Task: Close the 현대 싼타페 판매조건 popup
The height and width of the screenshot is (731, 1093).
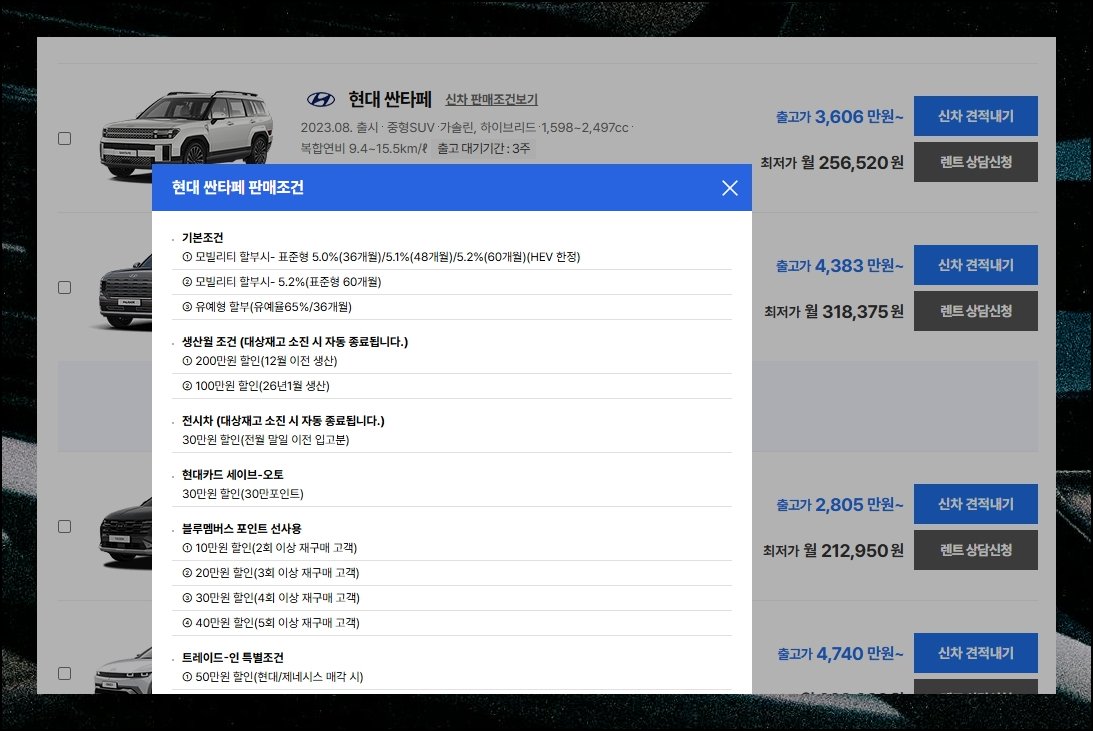Action: (729, 188)
